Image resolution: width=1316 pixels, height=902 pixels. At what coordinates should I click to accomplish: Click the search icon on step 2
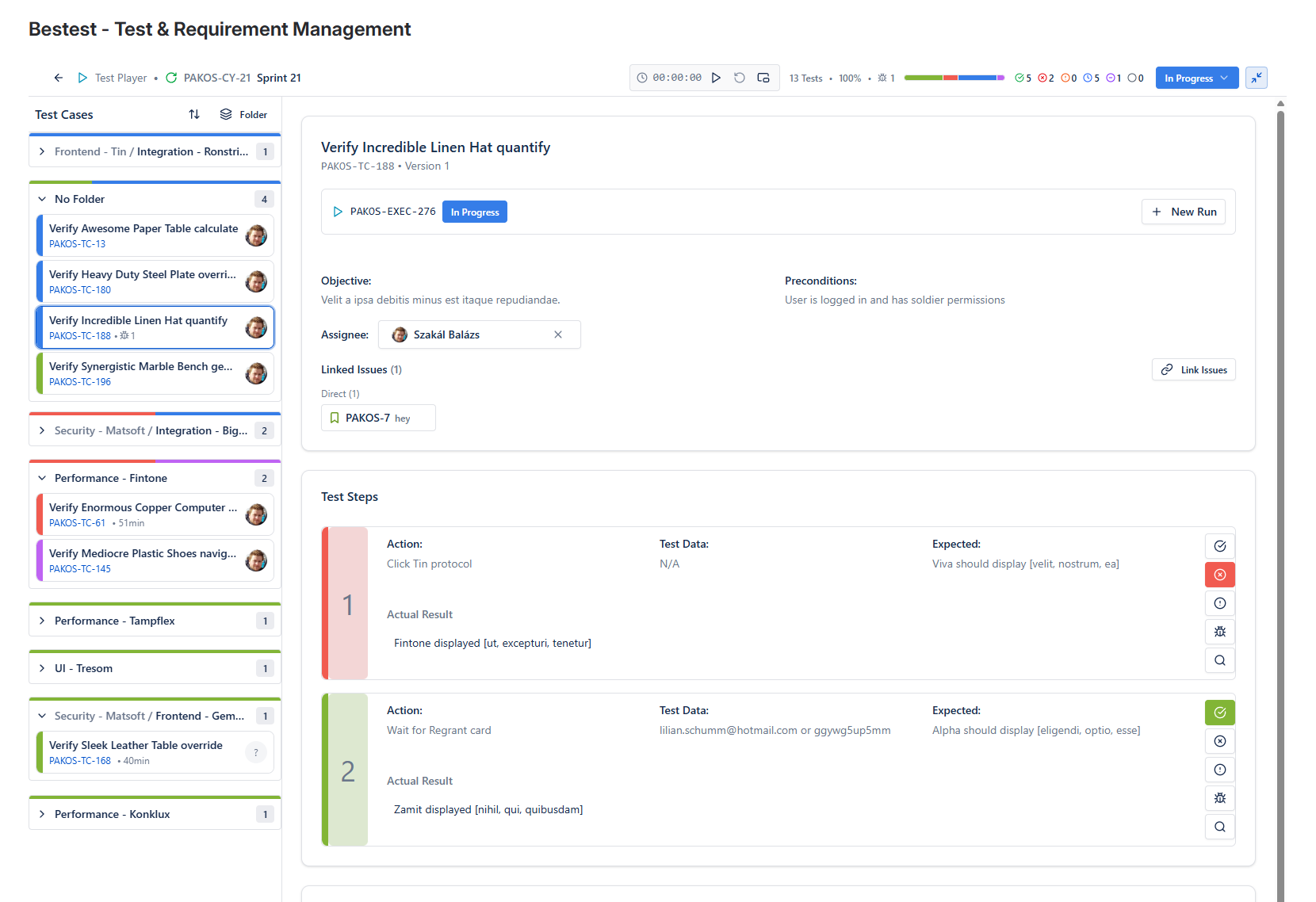point(1220,827)
